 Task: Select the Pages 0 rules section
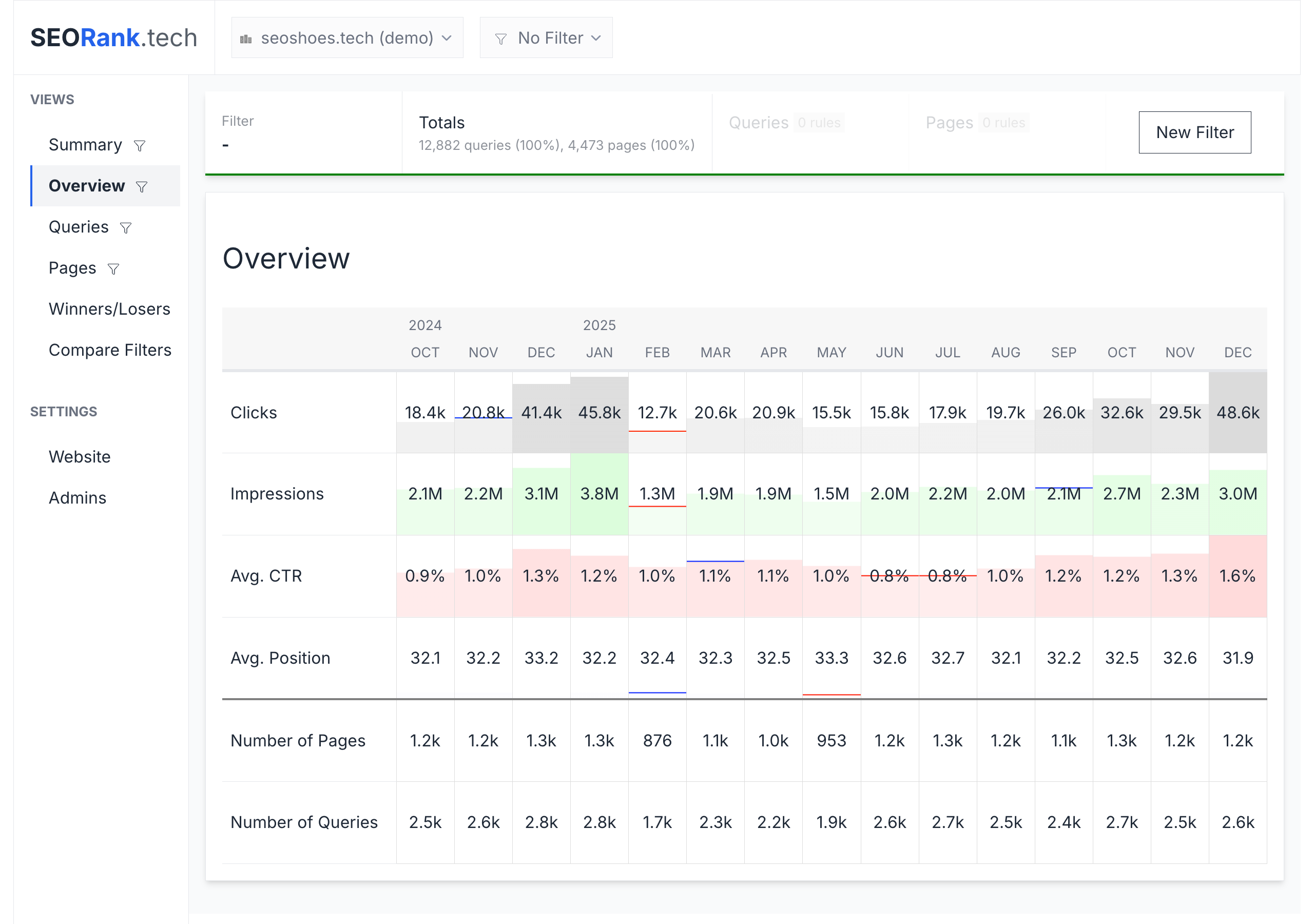[x=976, y=123]
